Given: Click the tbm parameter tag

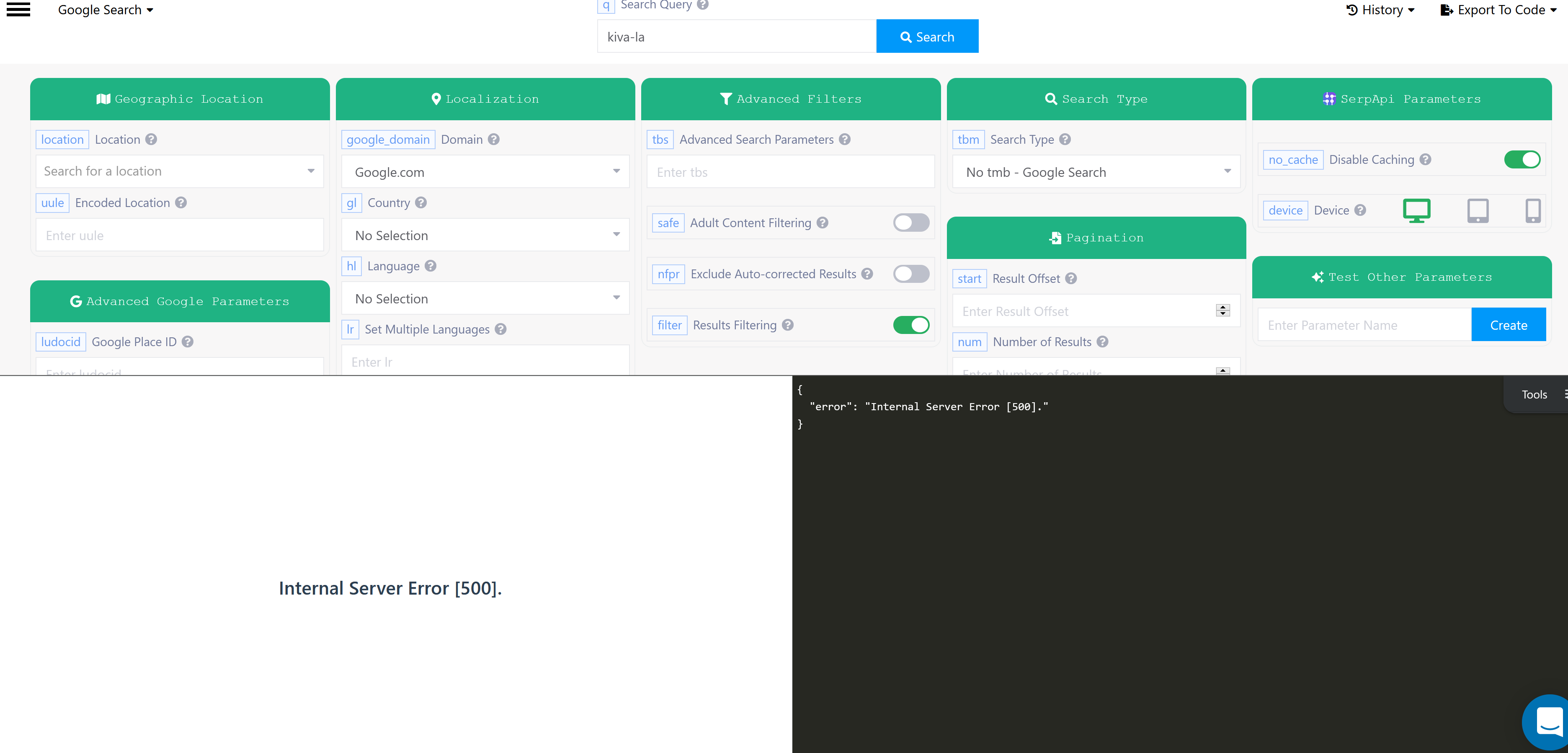Looking at the screenshot, I should click(968, 140).
